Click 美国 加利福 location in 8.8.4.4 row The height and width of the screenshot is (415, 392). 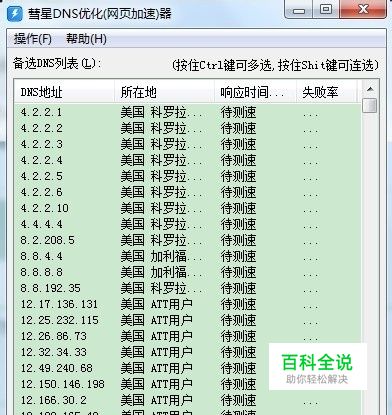161,256
